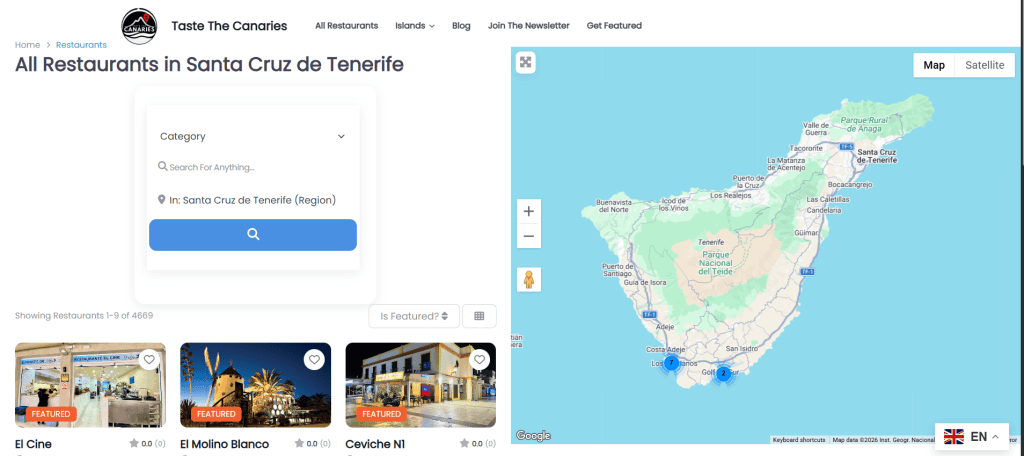Click the Taste The Canaries logo

(139, 26)
